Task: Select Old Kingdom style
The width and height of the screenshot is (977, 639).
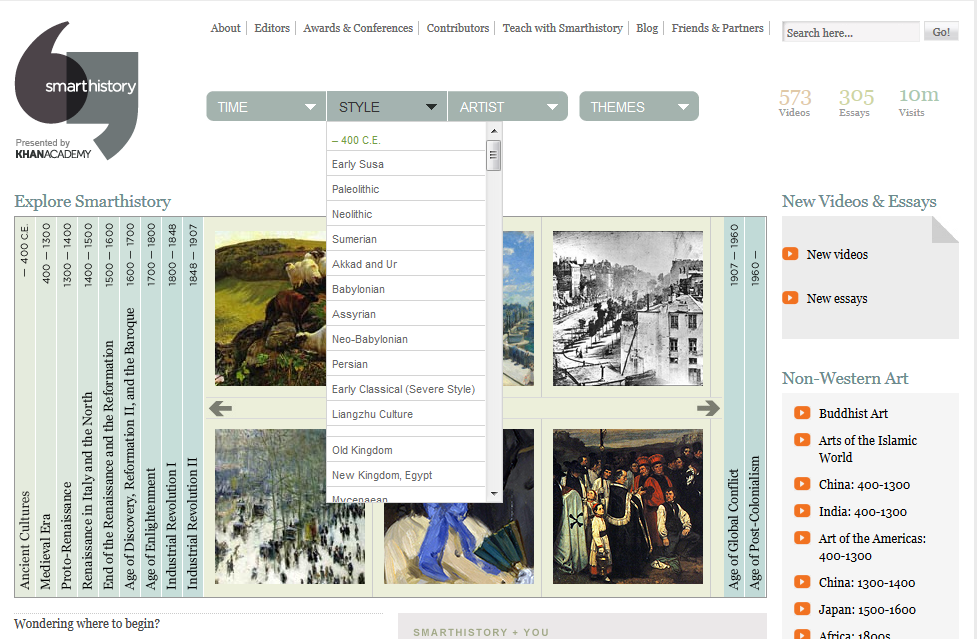Action: click(x=406, y=449)
